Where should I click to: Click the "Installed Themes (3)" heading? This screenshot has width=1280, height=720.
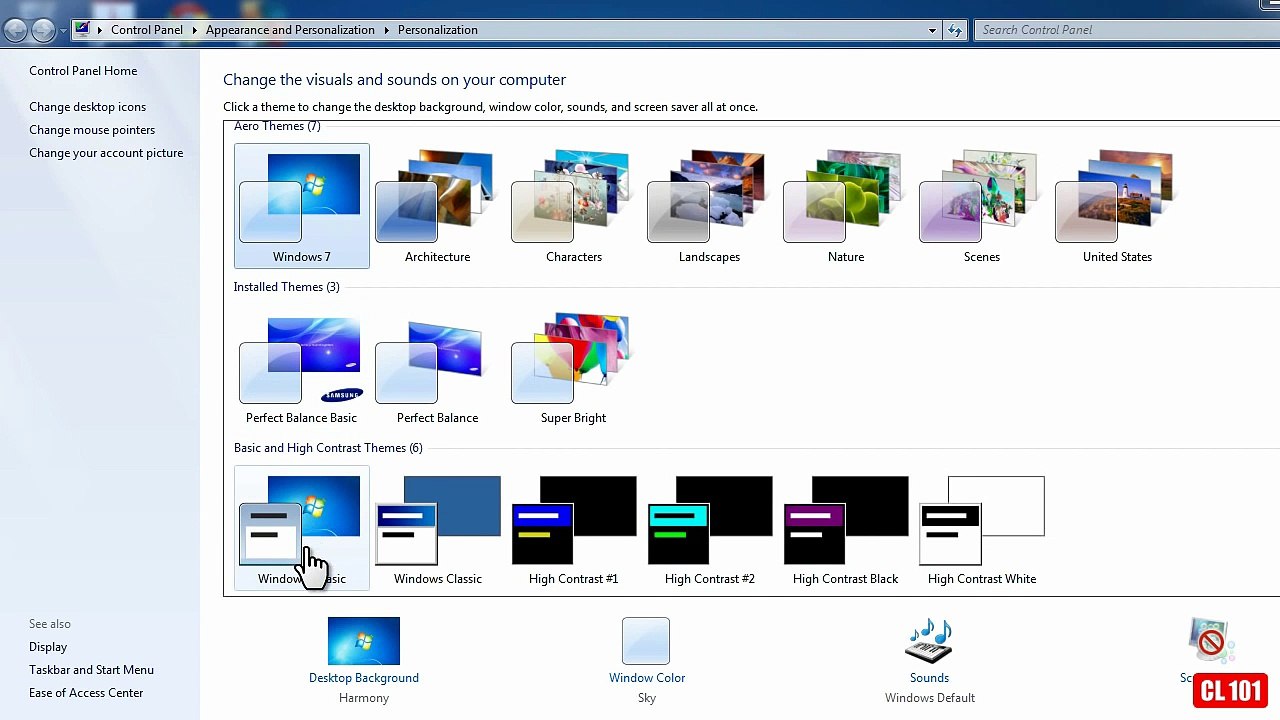click(286, 287)
